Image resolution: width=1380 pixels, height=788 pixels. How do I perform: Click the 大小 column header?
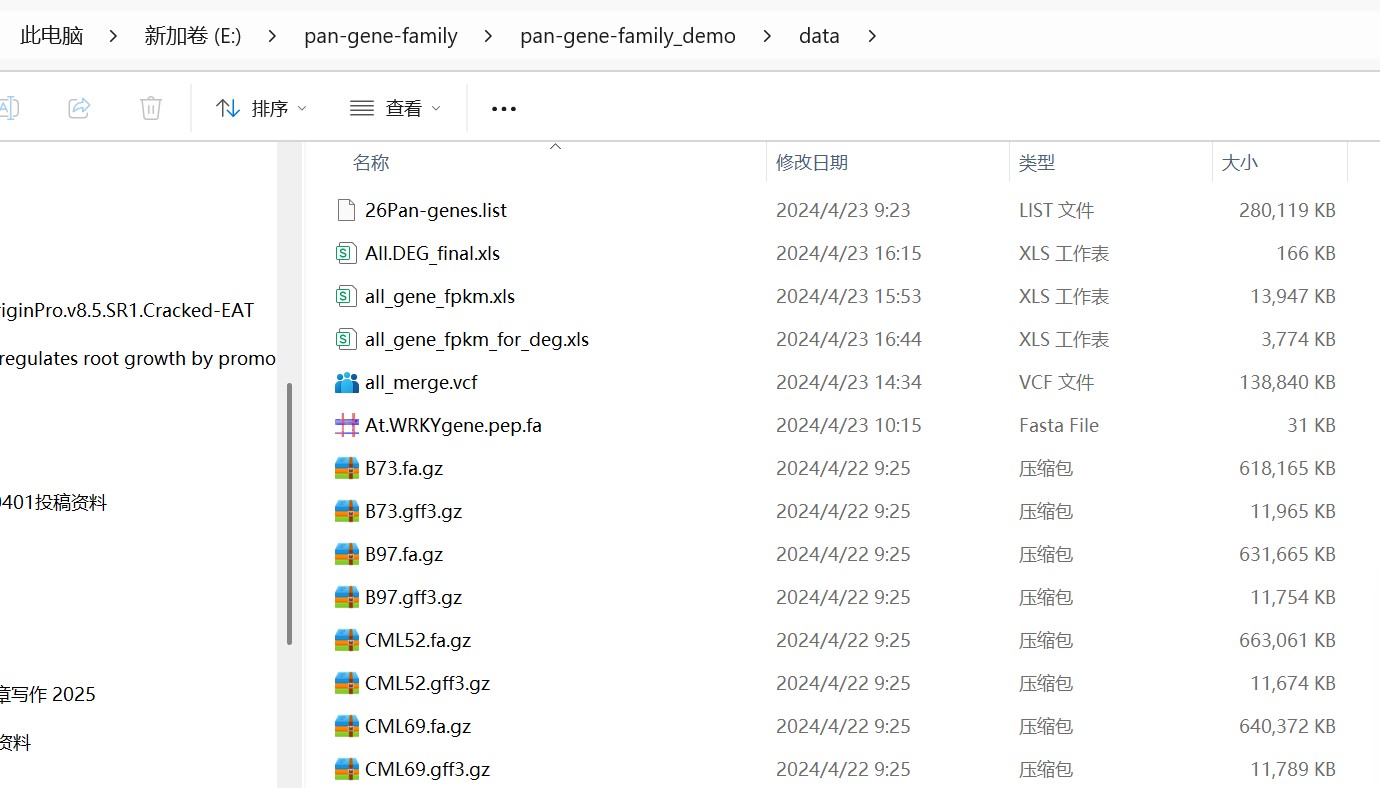1240,162
